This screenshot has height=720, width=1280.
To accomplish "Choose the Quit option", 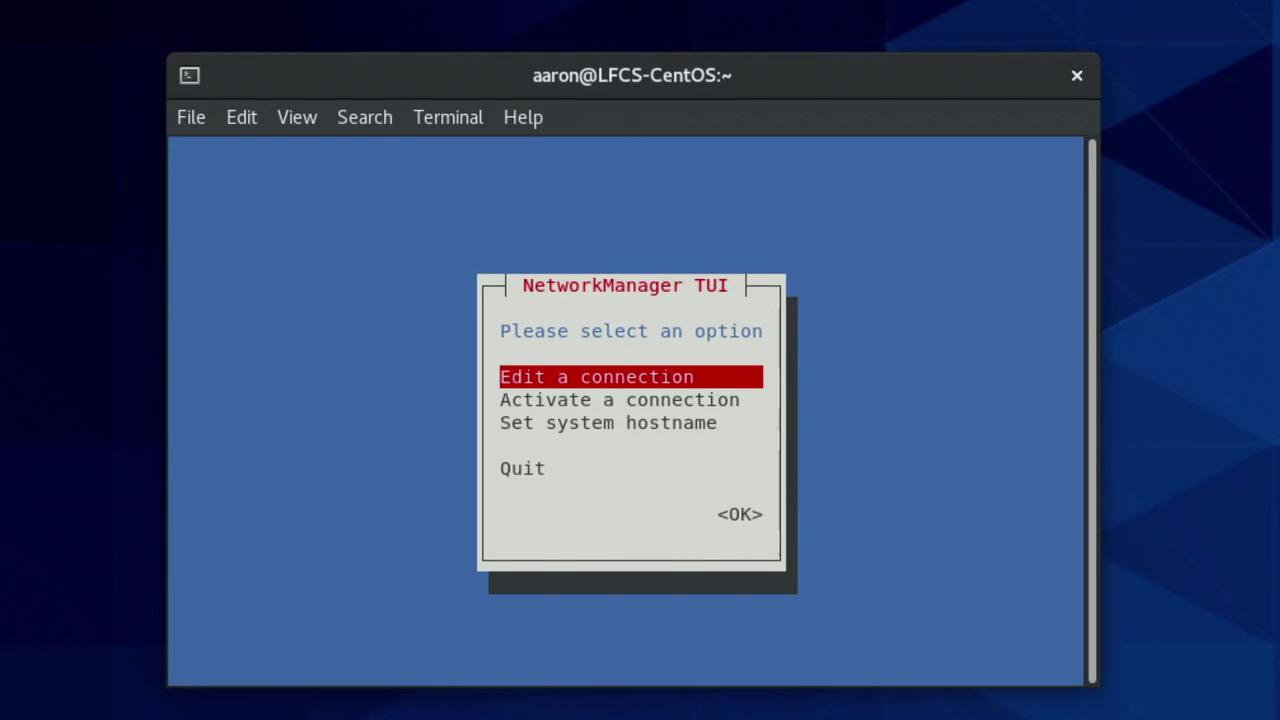I will coord(522,469).
